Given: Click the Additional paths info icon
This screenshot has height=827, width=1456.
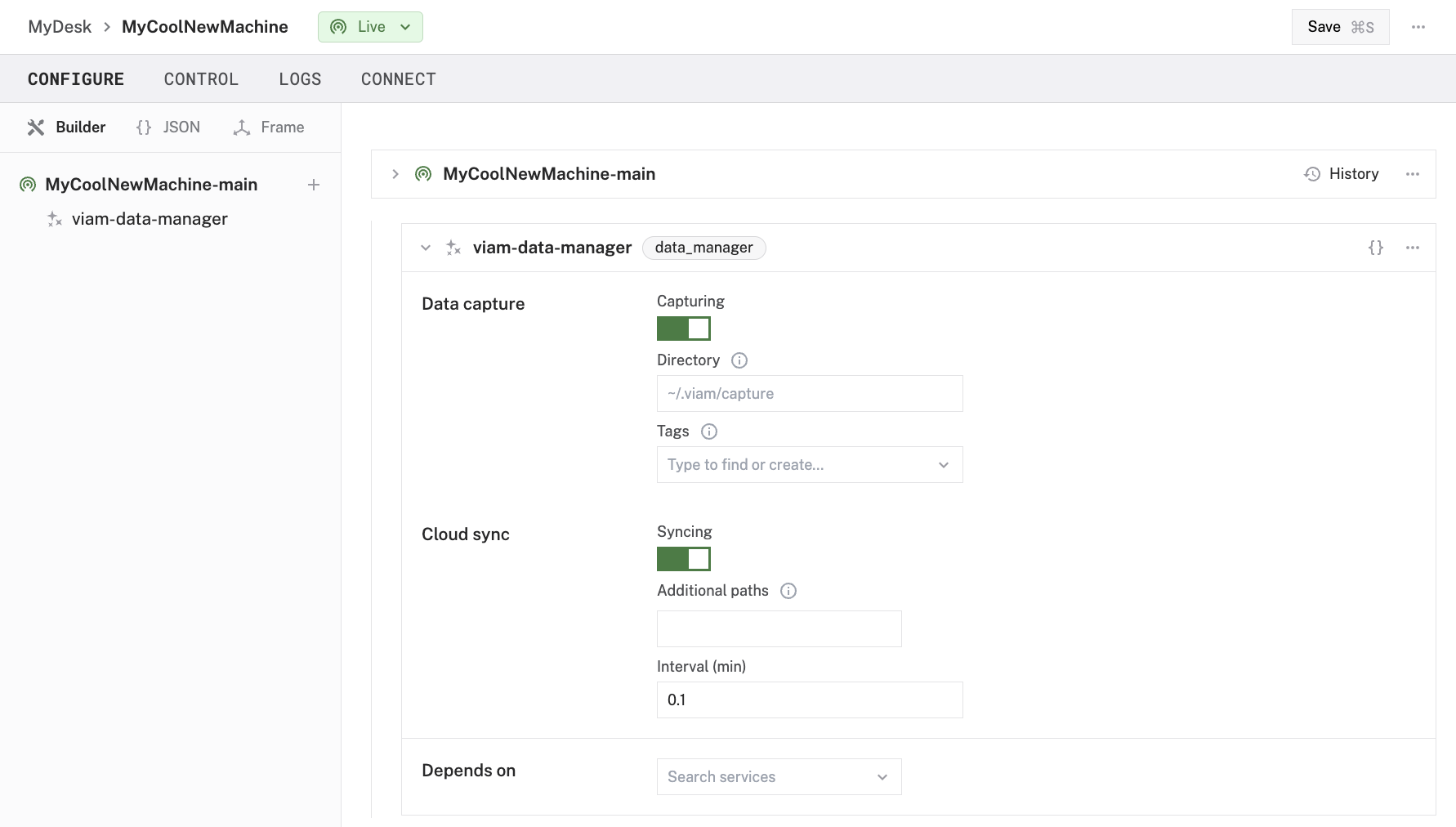Looking at the screenshot, I should (788, 591).
